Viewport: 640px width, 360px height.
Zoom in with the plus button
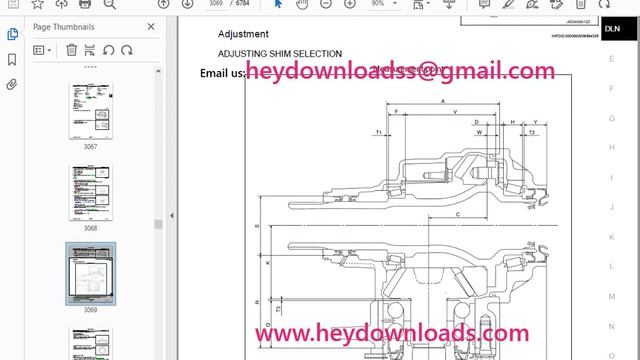coord(350,4)
